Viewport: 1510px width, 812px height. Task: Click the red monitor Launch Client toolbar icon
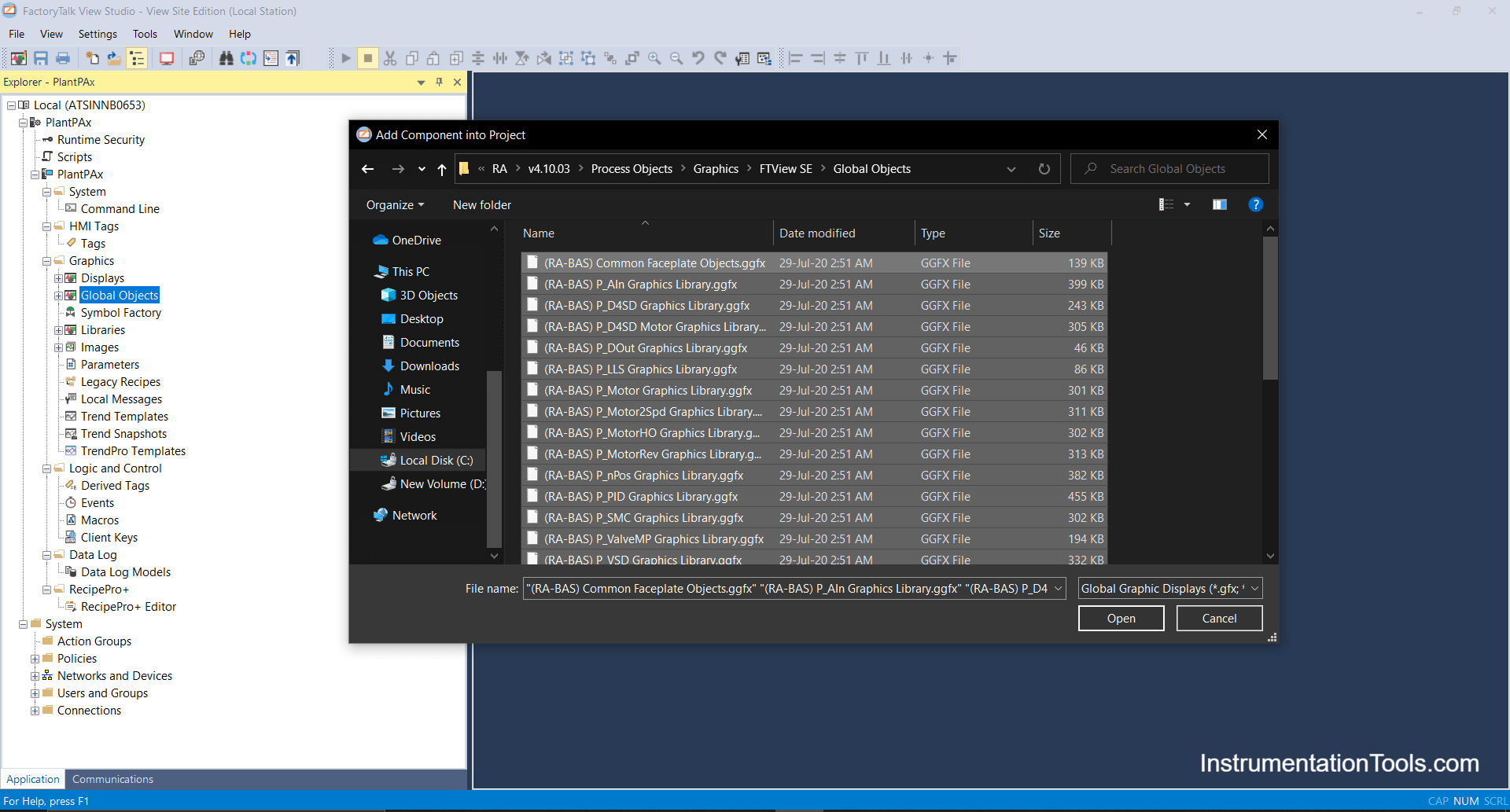tap(167, 58)
